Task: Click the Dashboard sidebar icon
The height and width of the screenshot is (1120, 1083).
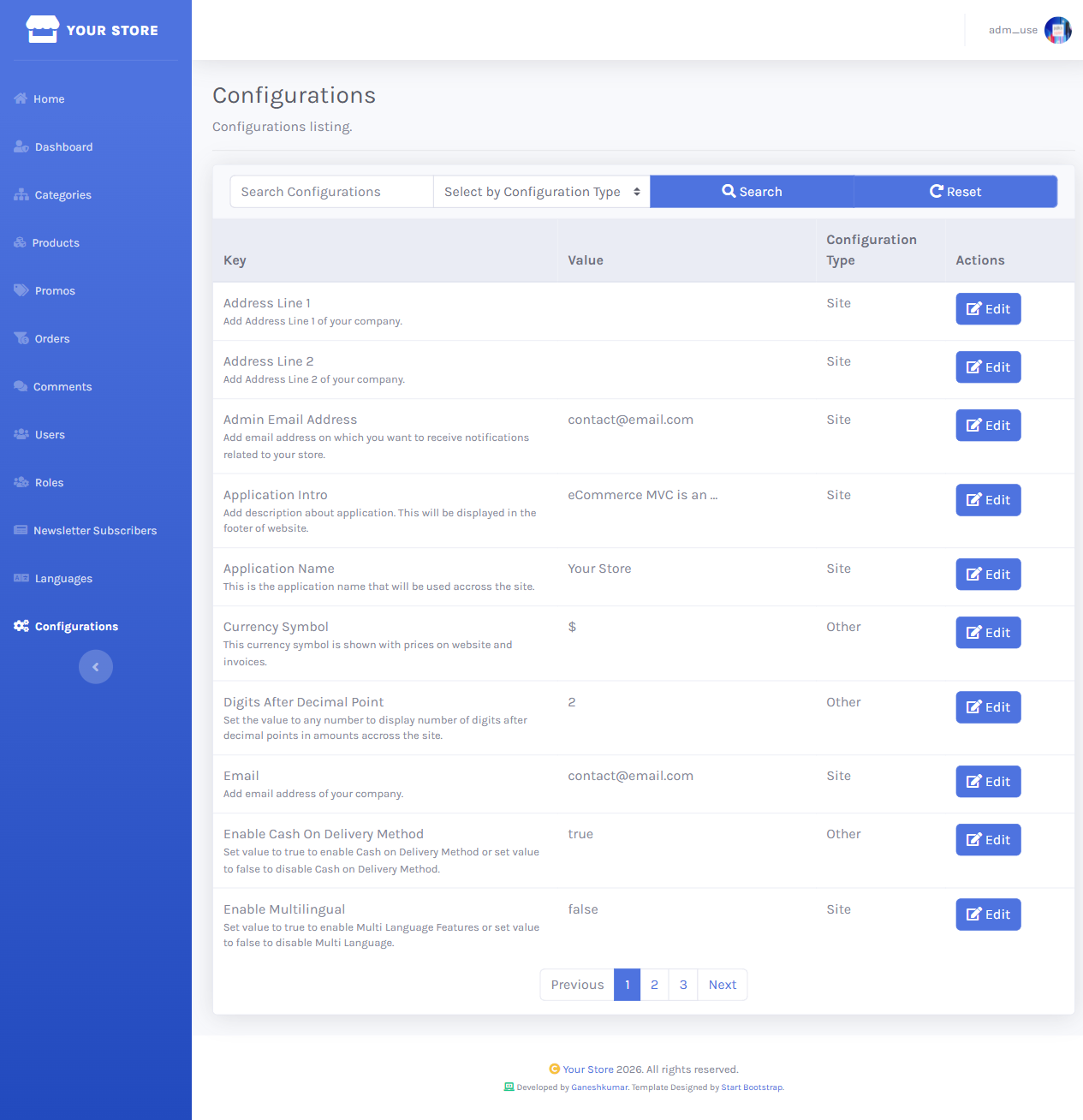Action: point(21,146)
